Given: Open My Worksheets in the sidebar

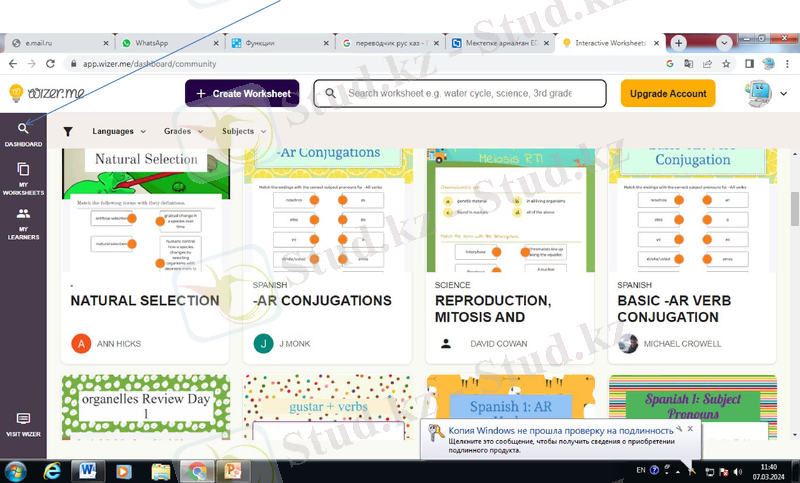Looking at the screenshot, I should tap(23, 177).
